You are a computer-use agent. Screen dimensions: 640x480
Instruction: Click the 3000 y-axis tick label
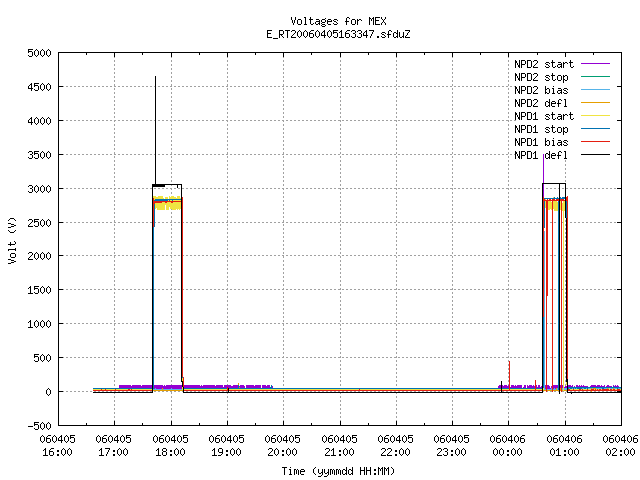pyautogui.click(x=39, y=189)
